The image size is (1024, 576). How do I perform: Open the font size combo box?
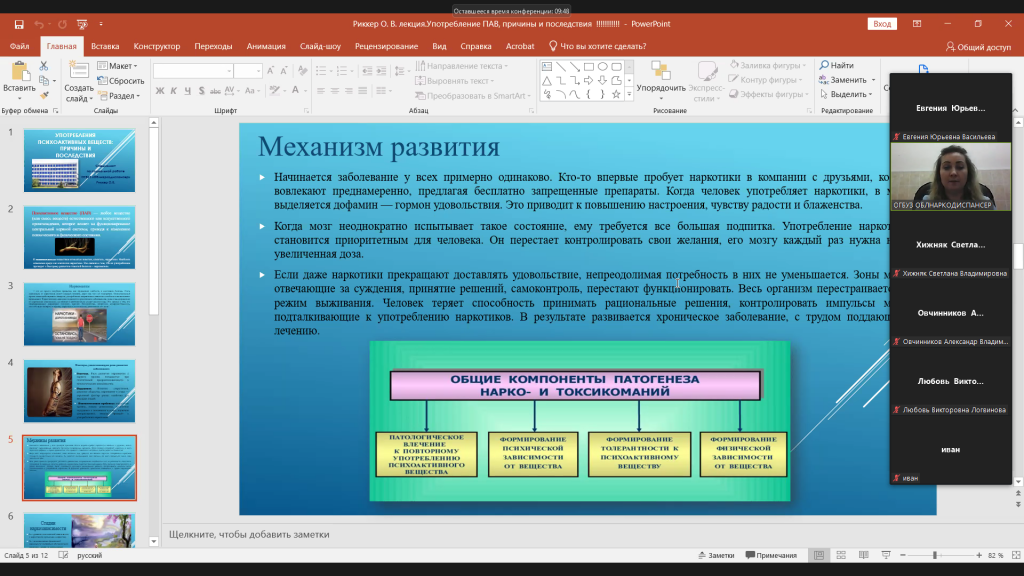(248, 71)
